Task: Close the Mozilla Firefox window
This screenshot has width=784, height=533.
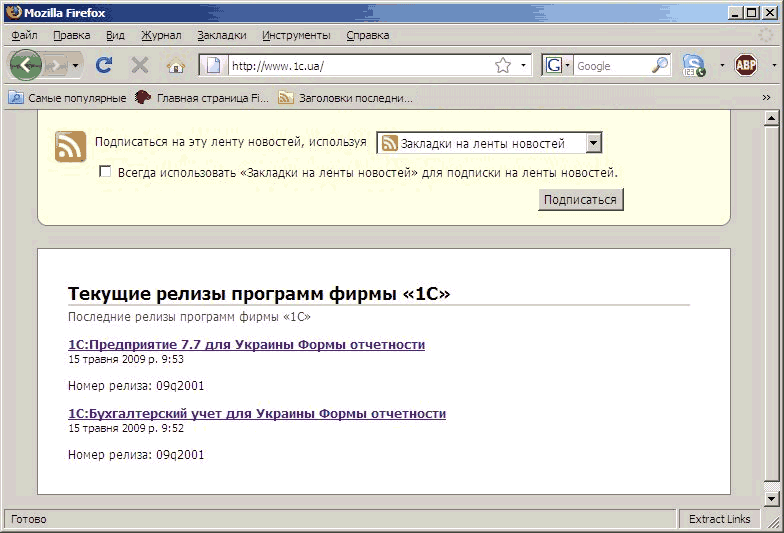Action: click(770, 12)
